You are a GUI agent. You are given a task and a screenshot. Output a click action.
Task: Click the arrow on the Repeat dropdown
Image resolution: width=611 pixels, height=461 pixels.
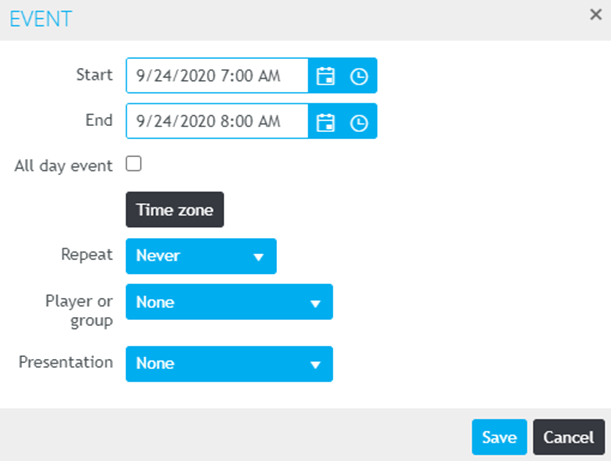(x=258, y=257)
